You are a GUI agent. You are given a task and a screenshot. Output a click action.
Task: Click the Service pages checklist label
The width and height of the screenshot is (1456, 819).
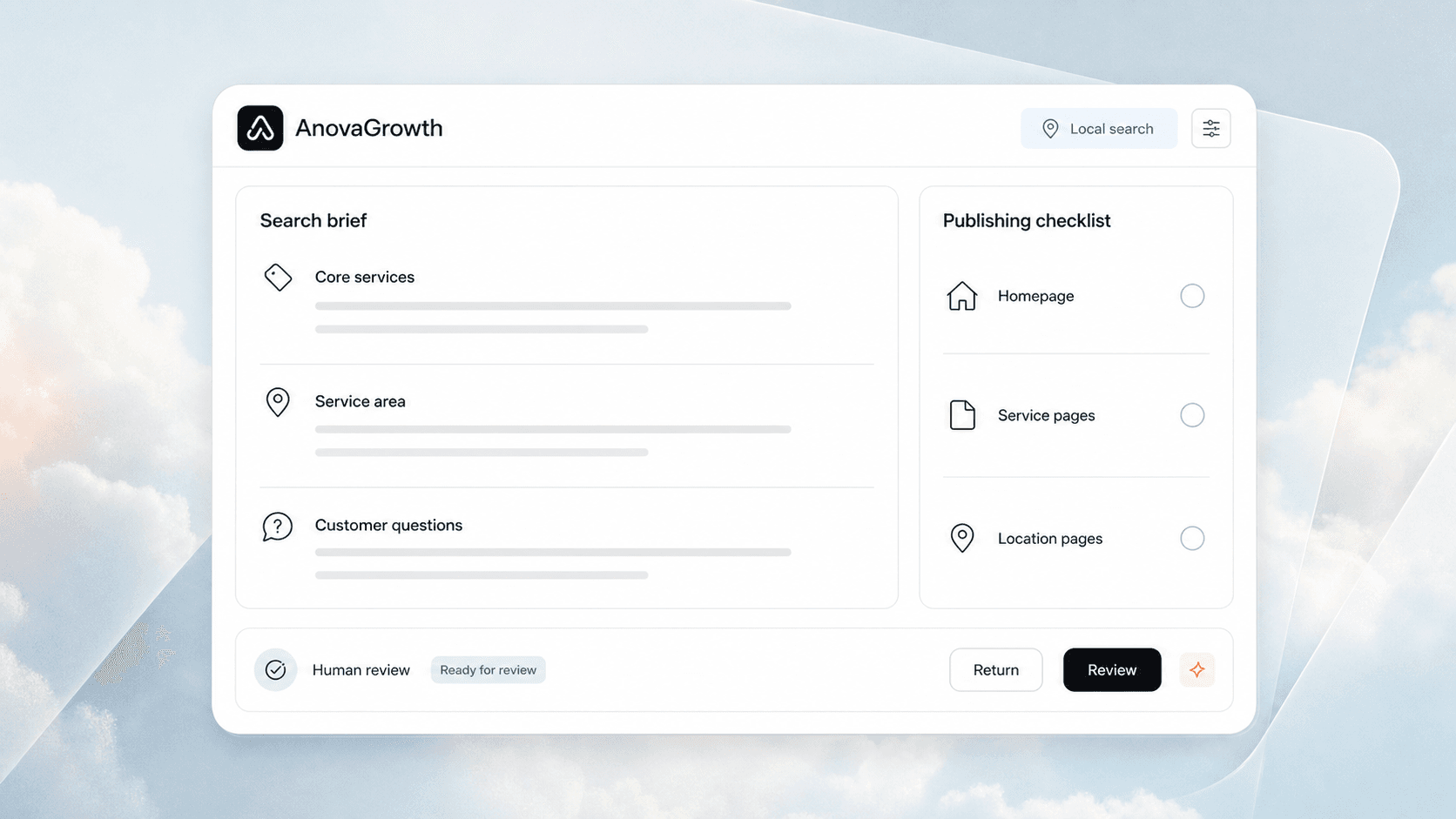click(x=1047, y=415)
